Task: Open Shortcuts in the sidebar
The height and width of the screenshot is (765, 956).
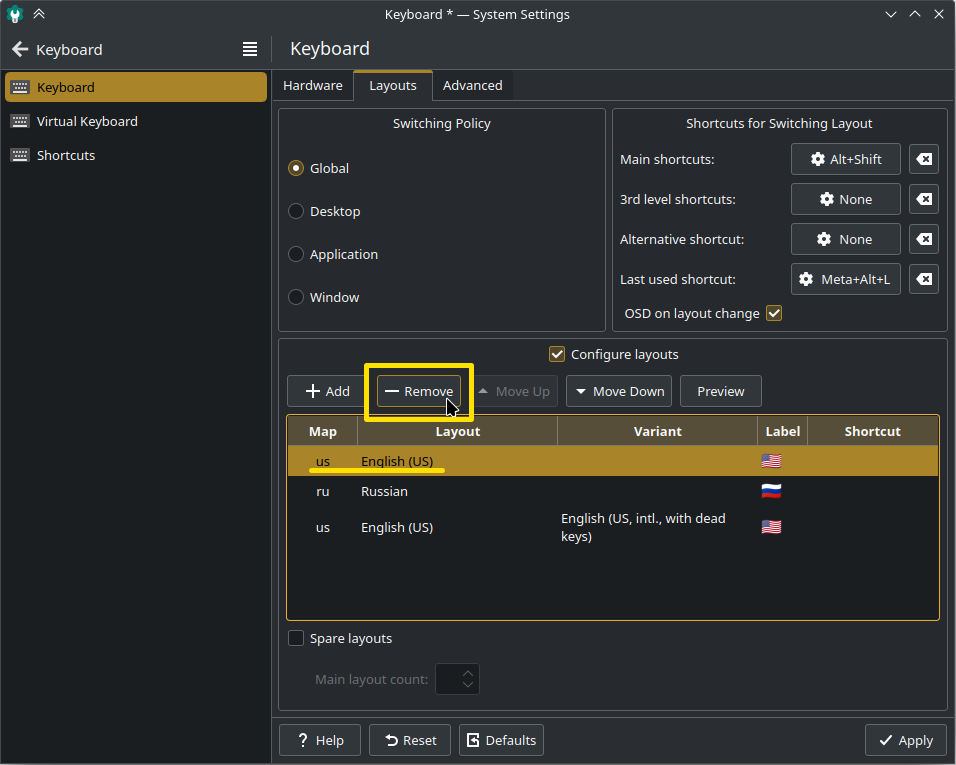Action: pos(66,155)
